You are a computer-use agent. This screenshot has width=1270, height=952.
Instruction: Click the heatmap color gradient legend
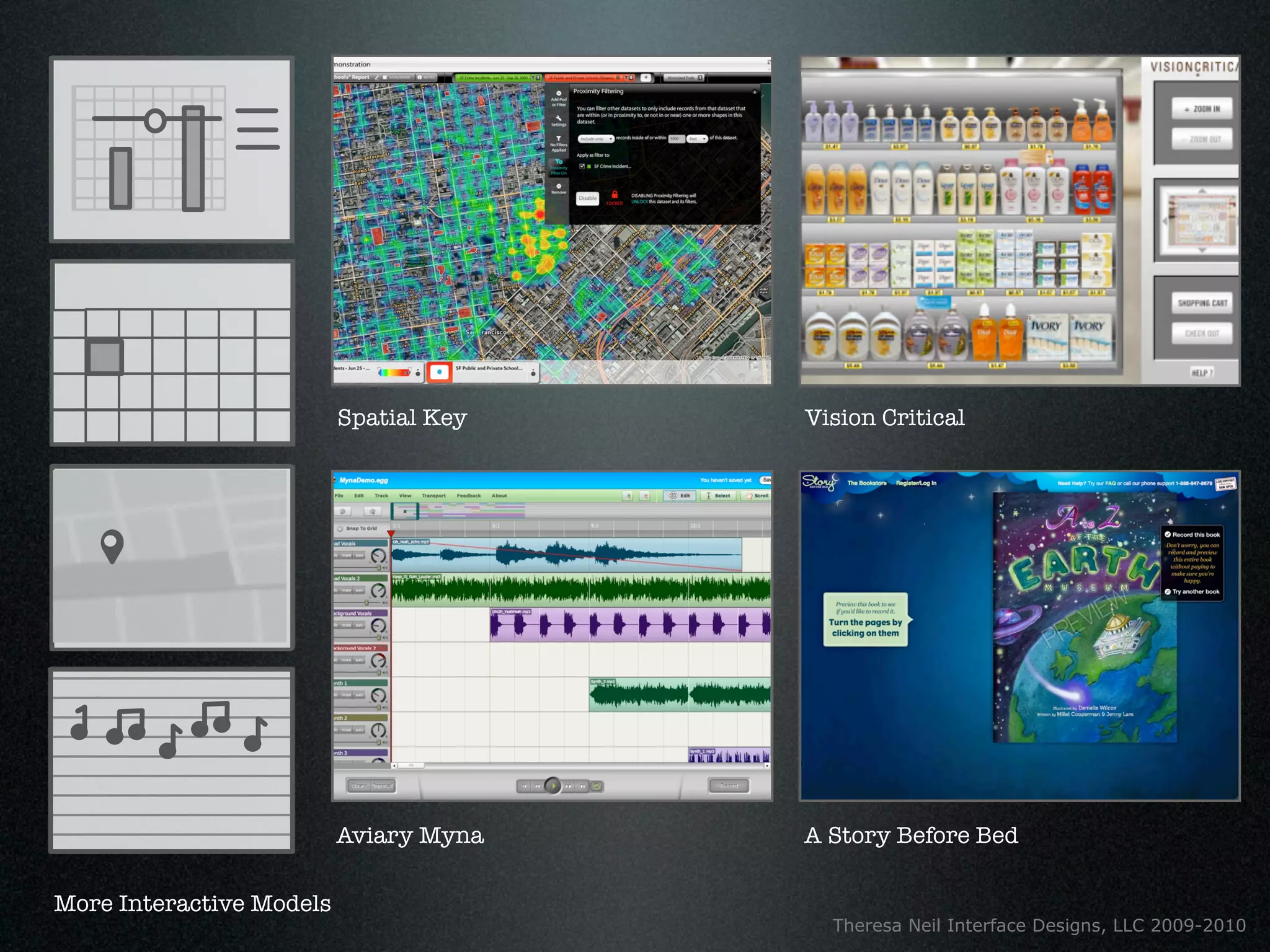(394, 372)
